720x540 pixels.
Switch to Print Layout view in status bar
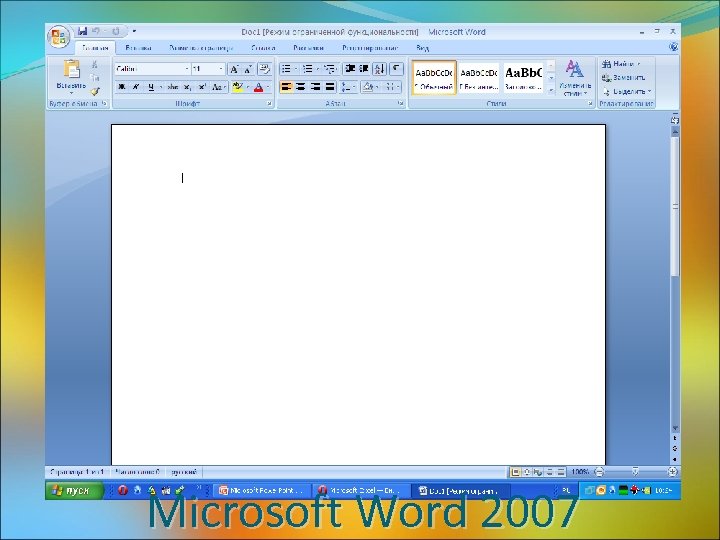(516, 472)
